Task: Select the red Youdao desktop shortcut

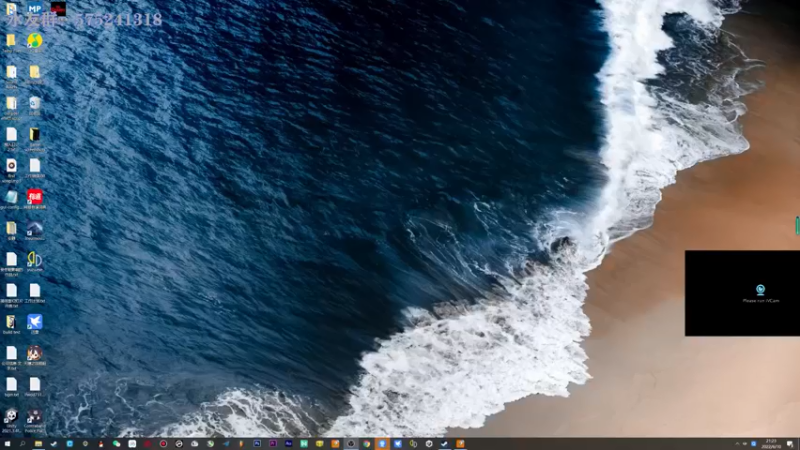Action: 35,199
